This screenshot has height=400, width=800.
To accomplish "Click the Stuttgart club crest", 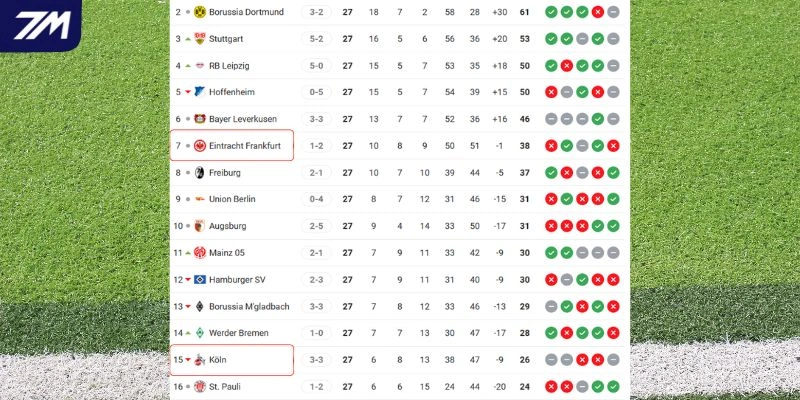I will coord(199,39).
